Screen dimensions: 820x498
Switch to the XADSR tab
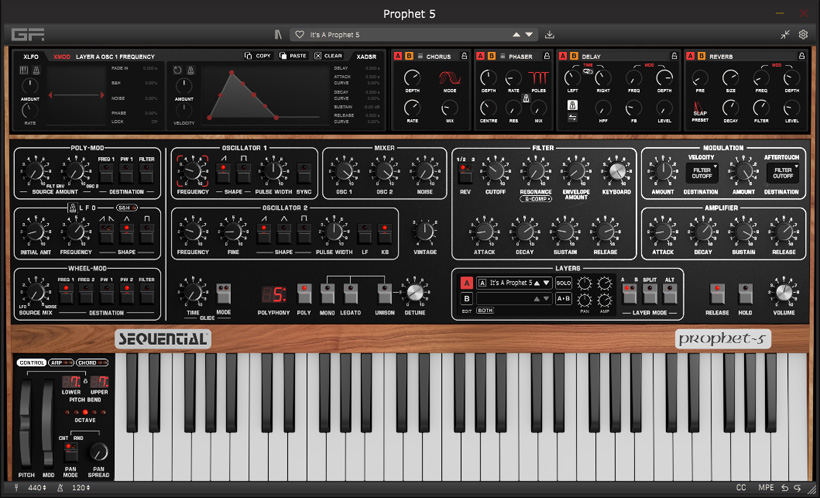[x=366, y=56]
